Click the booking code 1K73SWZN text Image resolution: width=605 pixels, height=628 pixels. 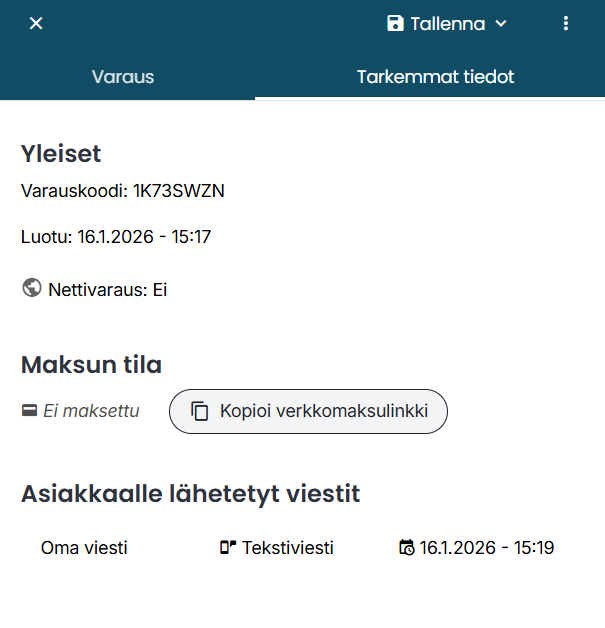[178, 191]
